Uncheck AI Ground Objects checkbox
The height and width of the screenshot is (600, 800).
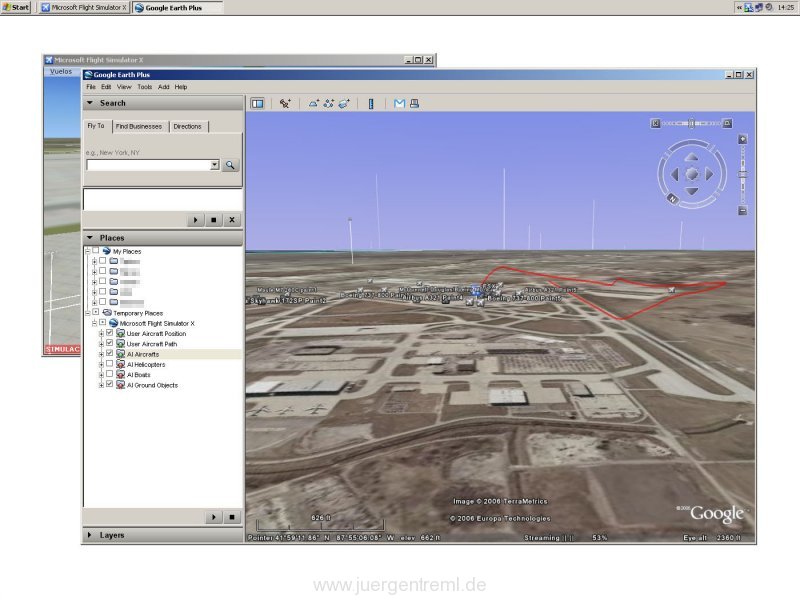[x=109, y=384]
